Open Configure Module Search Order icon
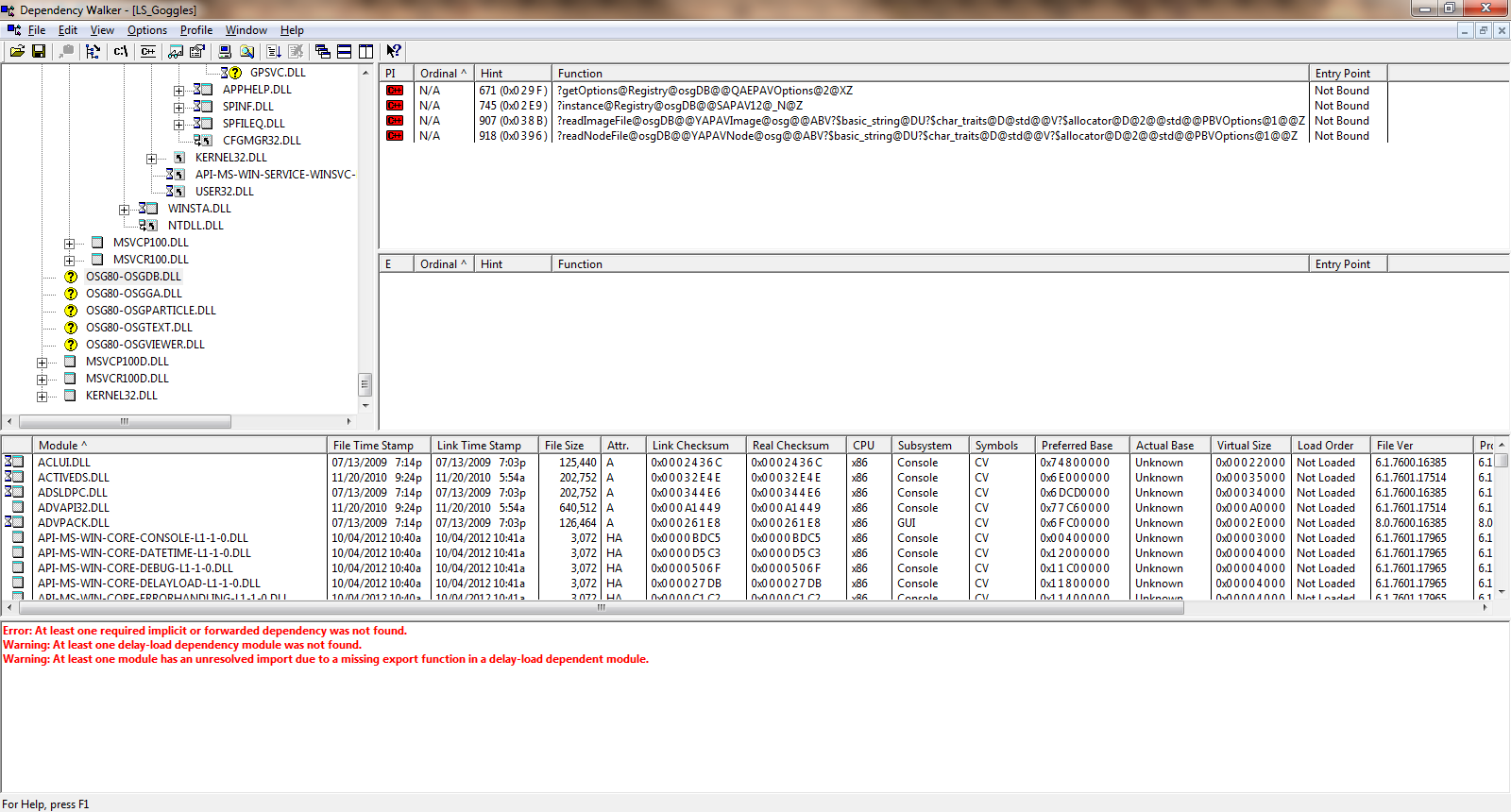This screenshot has width=1511, height=812. [246, 51]
